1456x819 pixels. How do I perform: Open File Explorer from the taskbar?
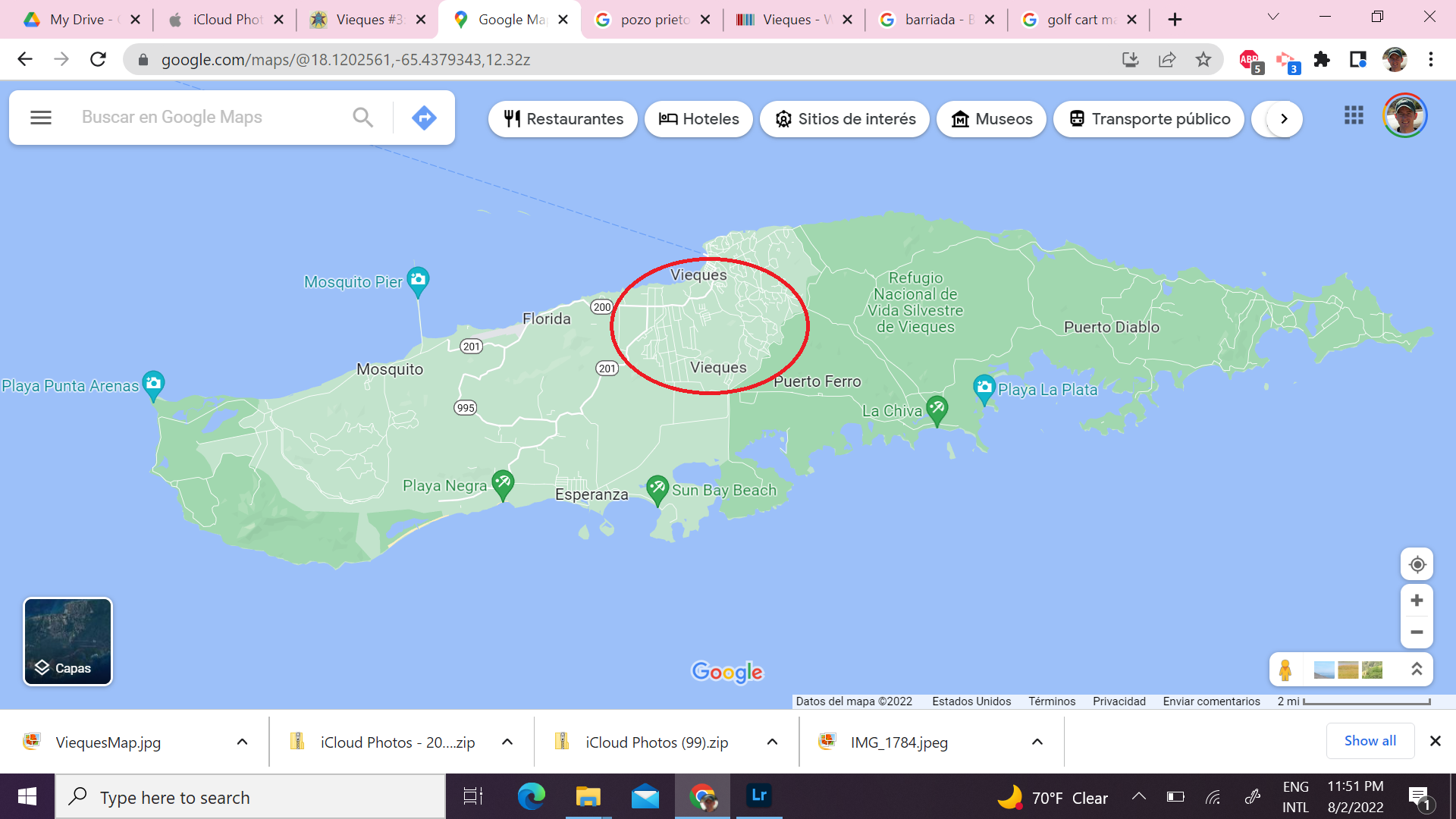[x=588, y=796]
